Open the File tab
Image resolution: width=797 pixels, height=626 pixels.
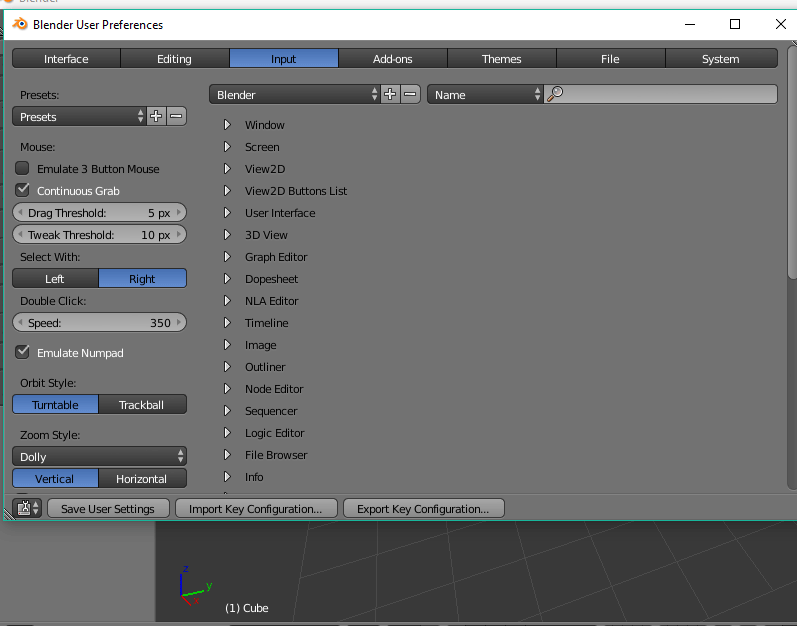click(x=610, y=58)
